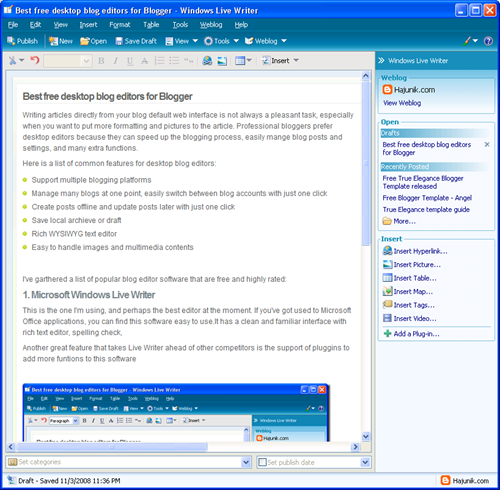Open the More... folder in sidebar

pyautogui.click(x=399, y=221)
